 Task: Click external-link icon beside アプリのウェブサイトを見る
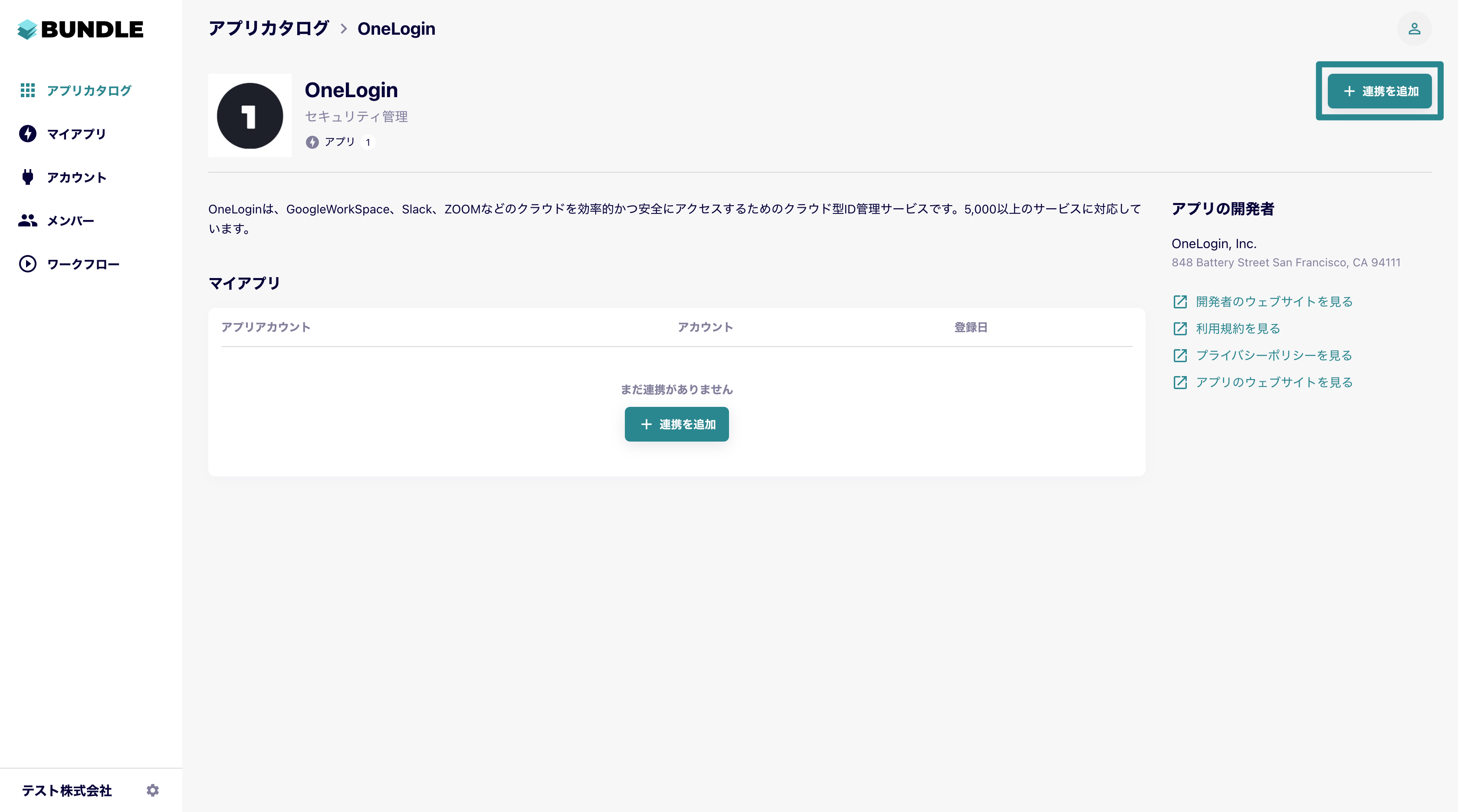[x=1180, y=383]
